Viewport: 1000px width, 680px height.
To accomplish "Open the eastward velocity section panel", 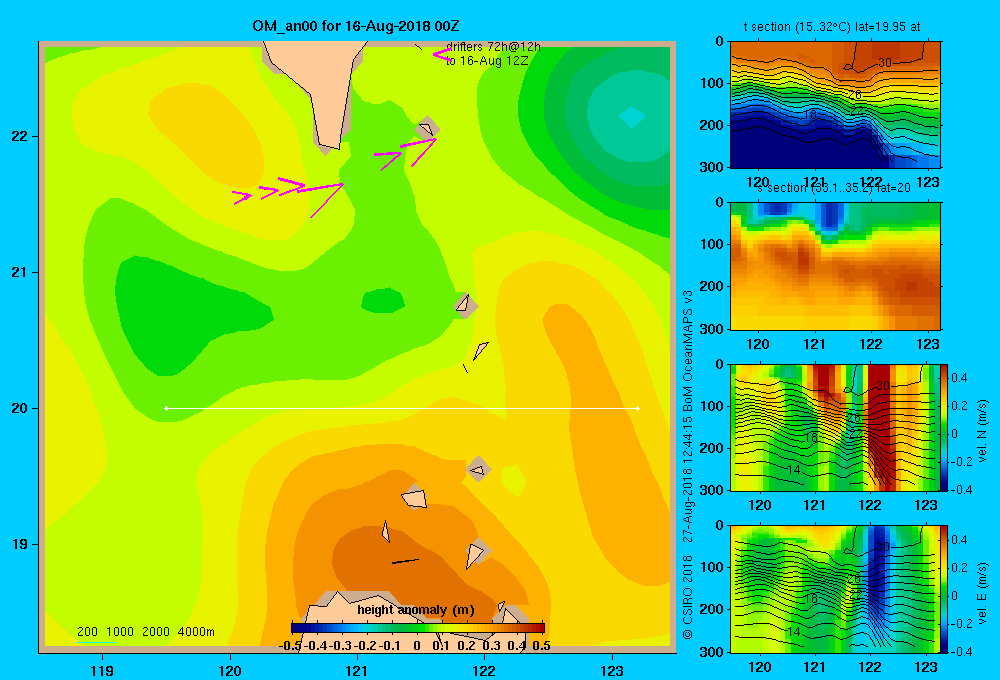I will tap(835, 589).
